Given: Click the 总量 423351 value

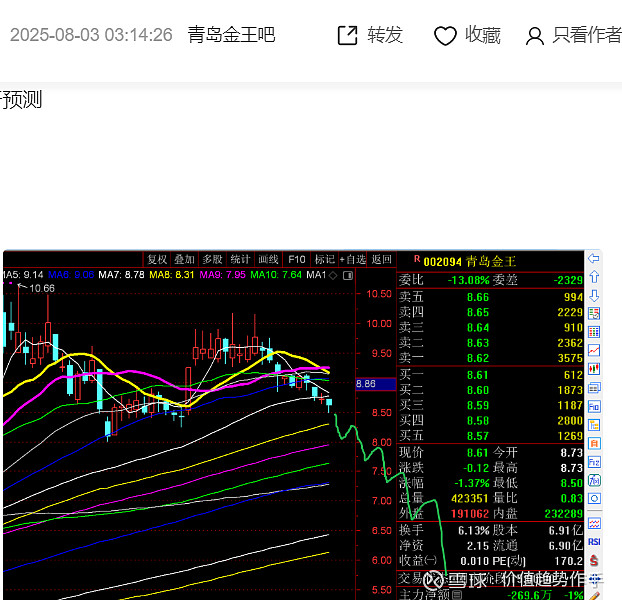Looking at the screenshot, I should pyautogui.click(x=470, y=498).
